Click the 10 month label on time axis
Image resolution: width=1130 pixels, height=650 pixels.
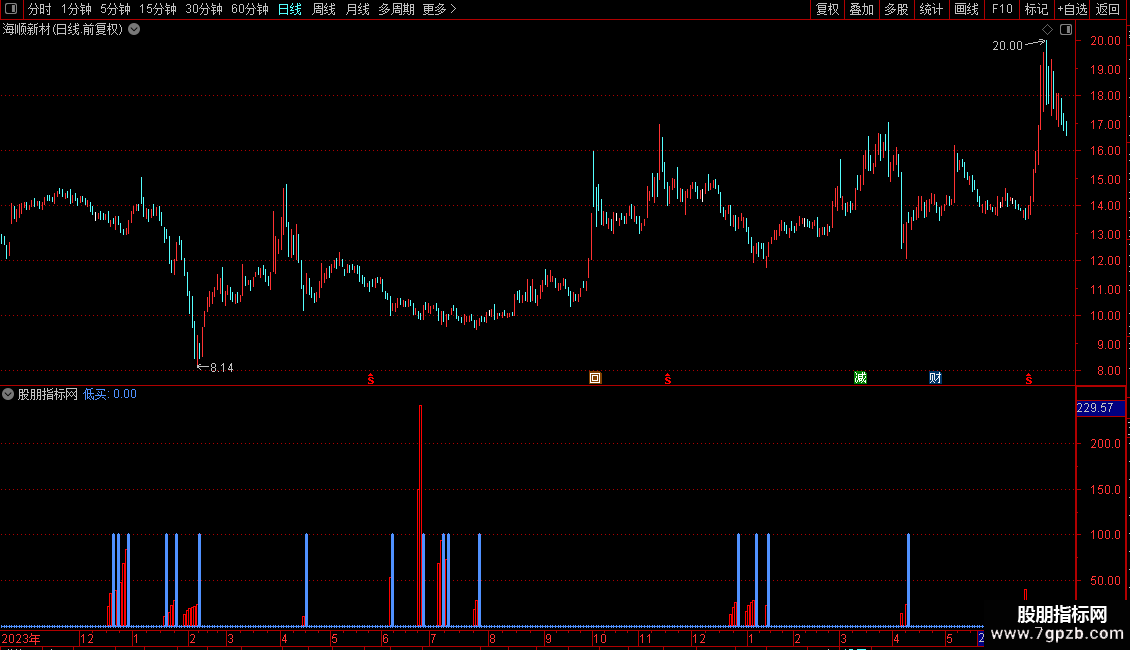(599, 638)
